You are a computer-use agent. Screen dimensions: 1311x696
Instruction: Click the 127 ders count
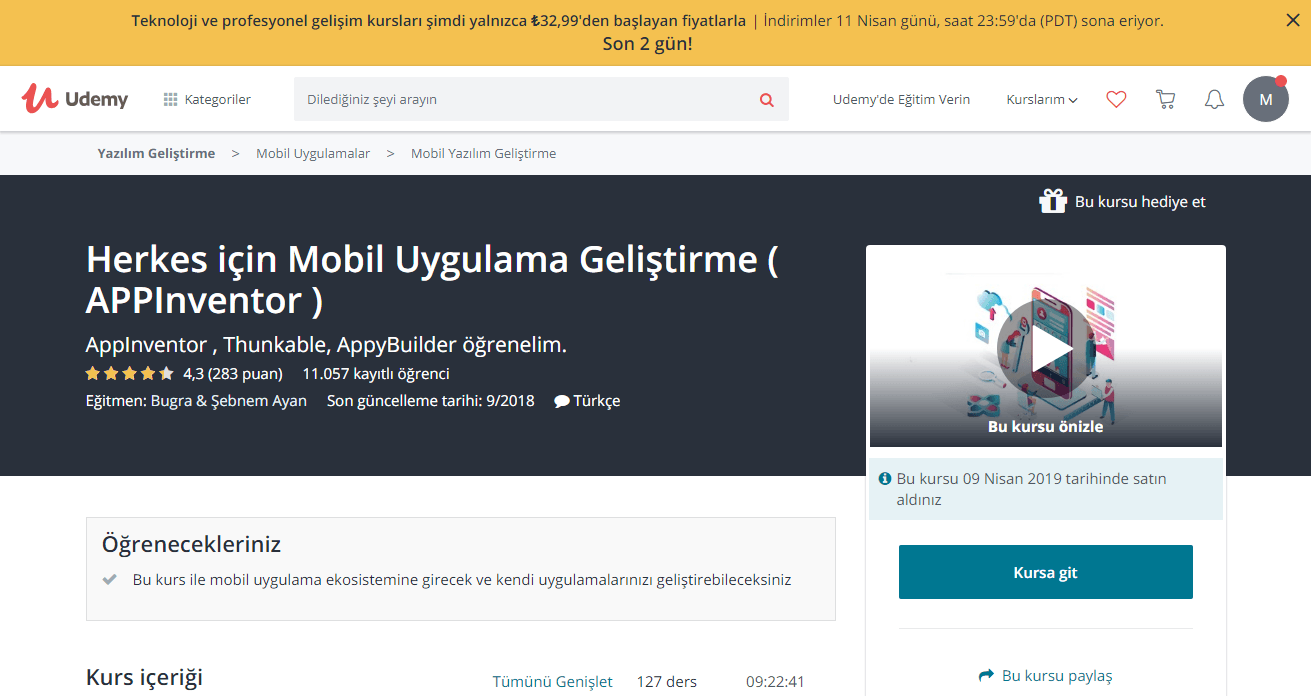point(667,682)
